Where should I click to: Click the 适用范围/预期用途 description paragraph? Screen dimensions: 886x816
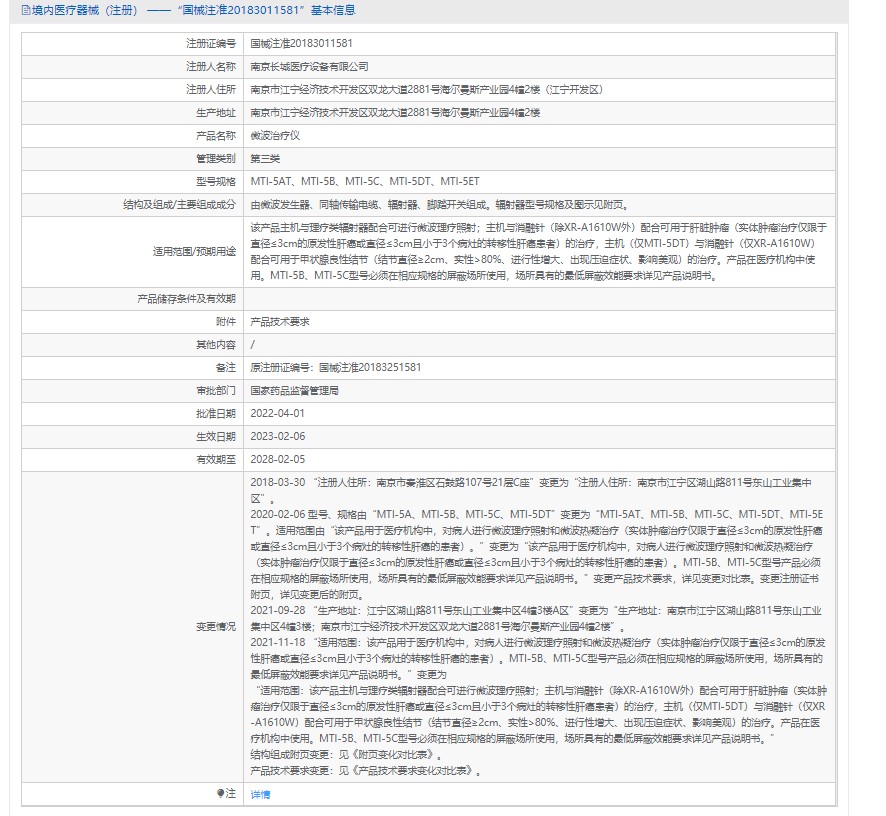538,251
